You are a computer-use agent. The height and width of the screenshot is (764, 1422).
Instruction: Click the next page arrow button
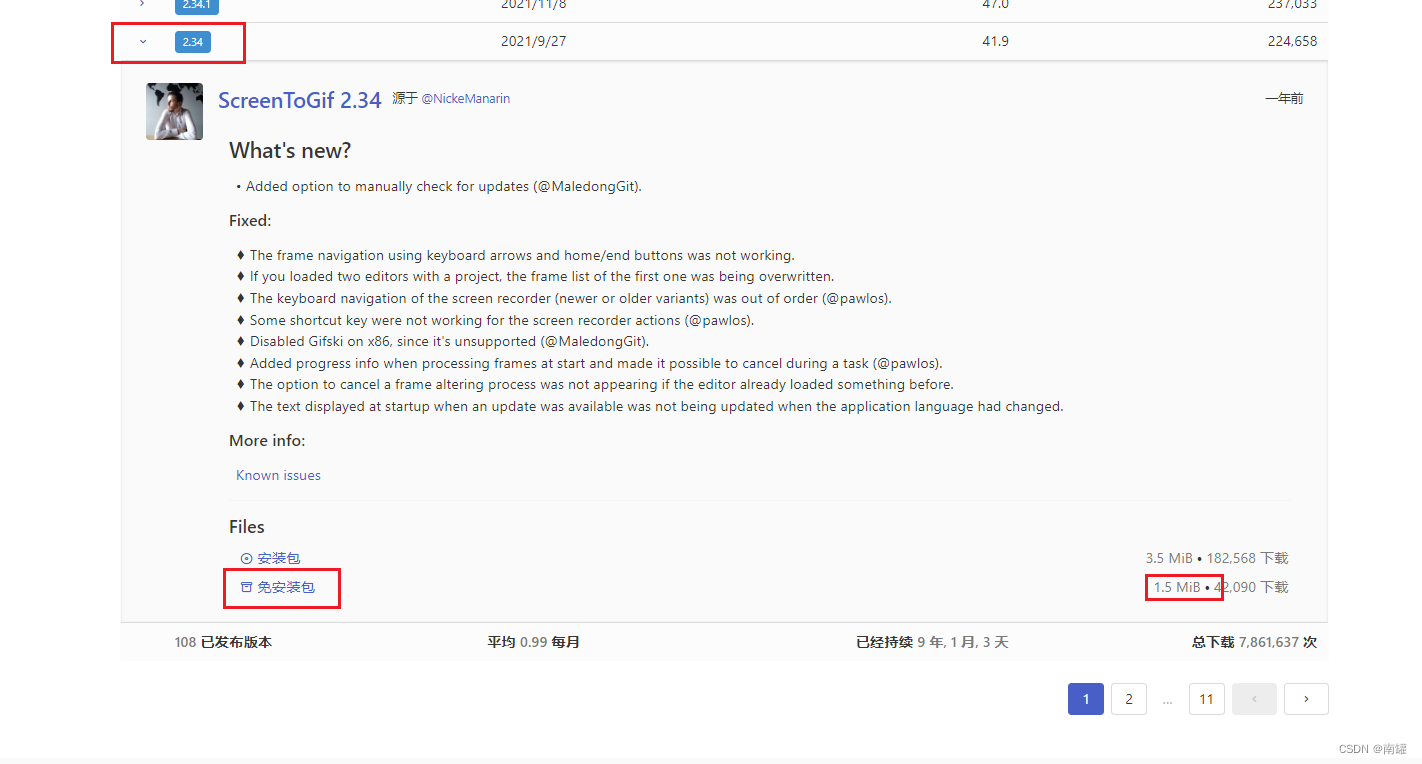coord(1306,699)
